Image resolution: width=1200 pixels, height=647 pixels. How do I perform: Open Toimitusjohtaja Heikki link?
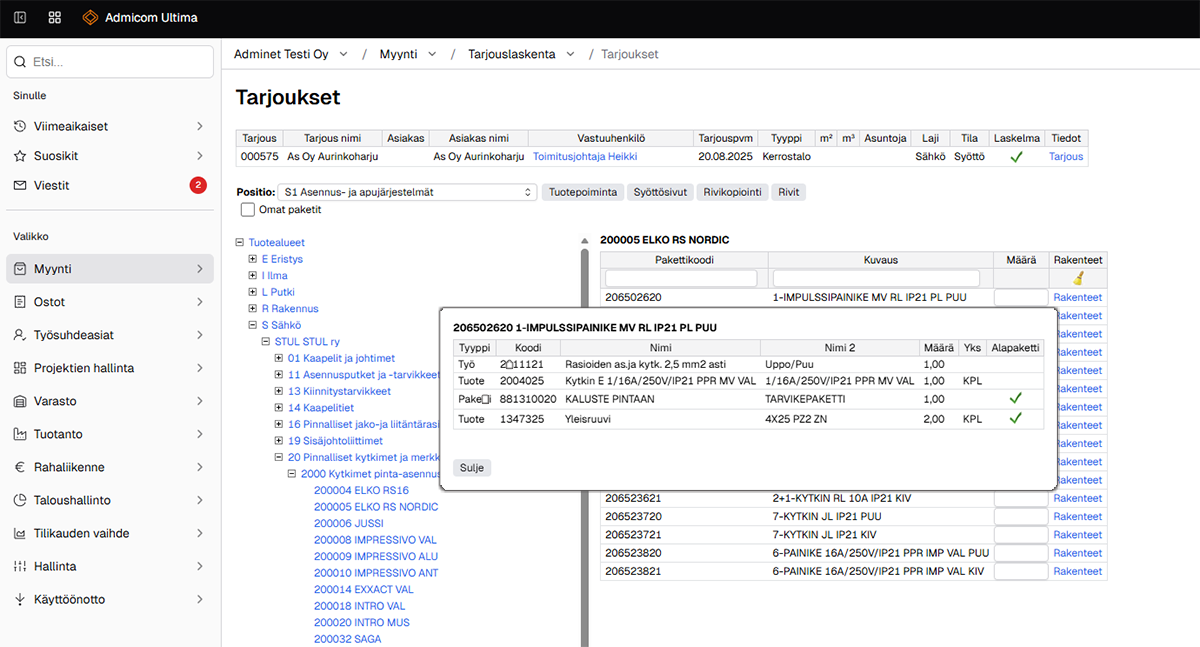coord(585,157)
